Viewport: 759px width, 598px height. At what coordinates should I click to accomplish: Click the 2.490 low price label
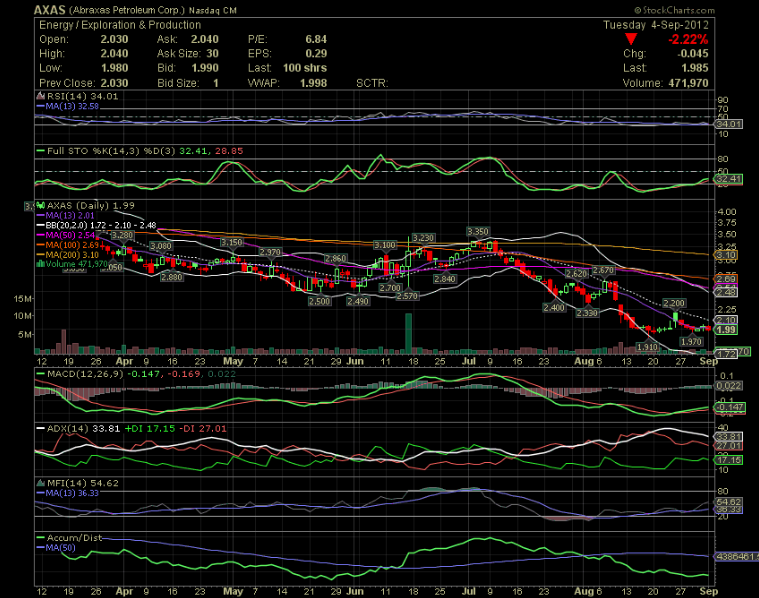358,301
